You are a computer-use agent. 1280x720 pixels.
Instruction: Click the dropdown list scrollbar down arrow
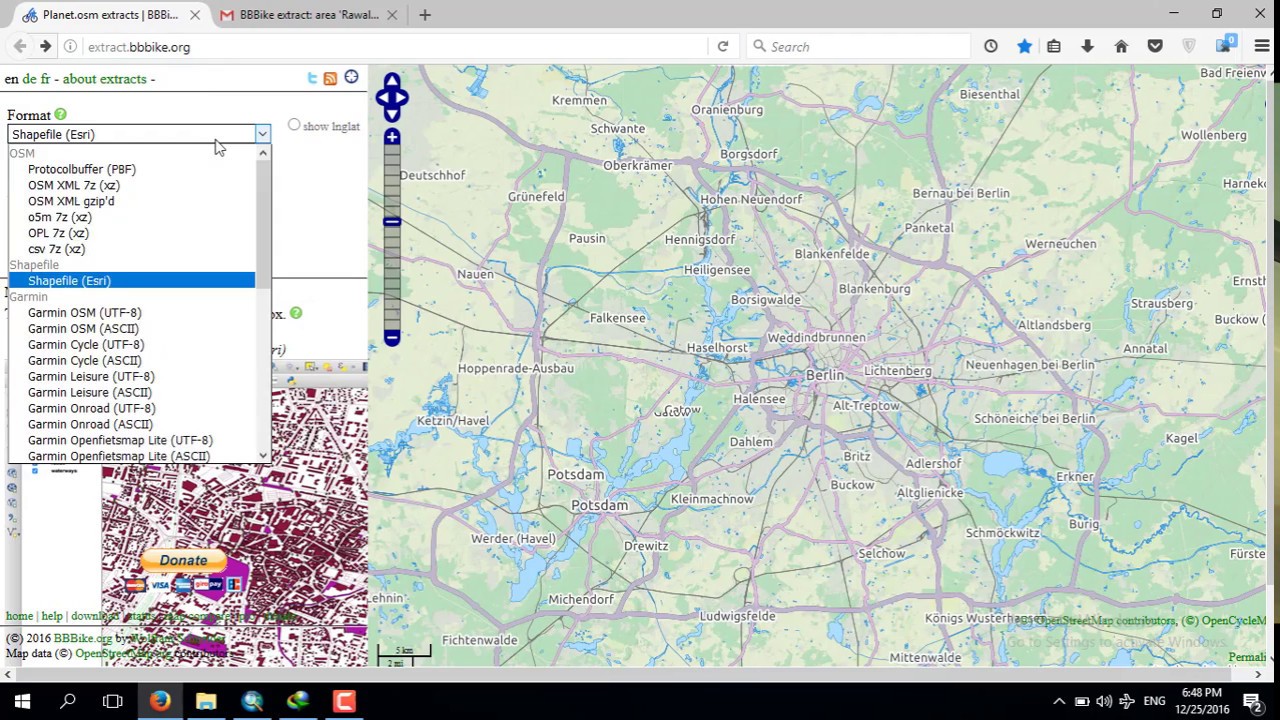point(263,455)
